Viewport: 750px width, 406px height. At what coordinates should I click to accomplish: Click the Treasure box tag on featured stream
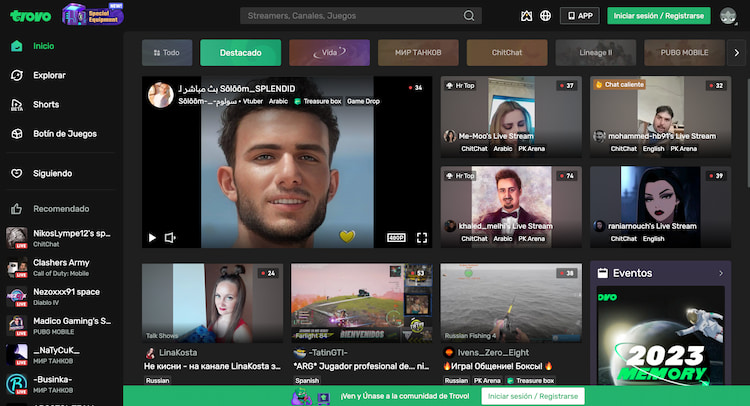(318, 101)
